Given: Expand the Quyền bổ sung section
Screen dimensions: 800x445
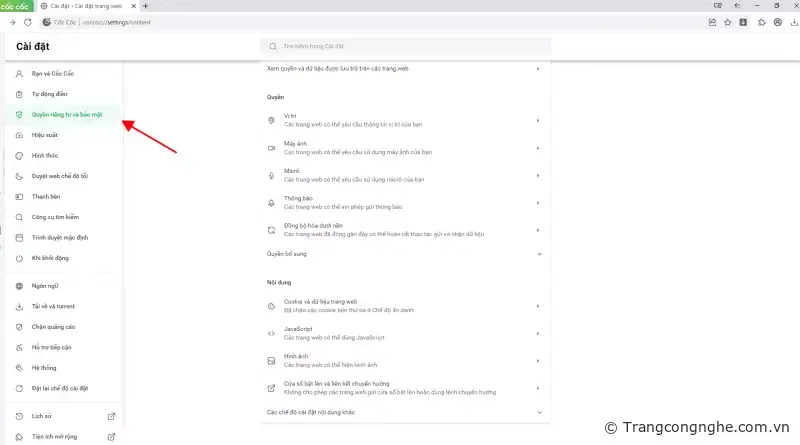Looking at the screenshot, I should tap(403, 254).
